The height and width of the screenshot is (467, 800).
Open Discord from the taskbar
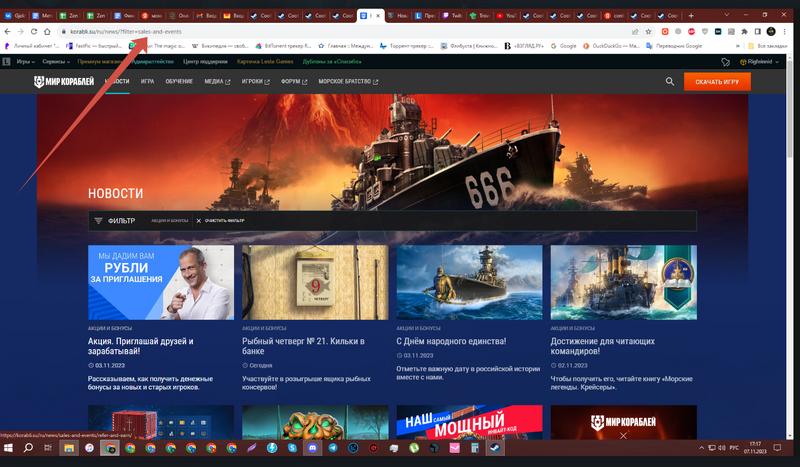312,448
